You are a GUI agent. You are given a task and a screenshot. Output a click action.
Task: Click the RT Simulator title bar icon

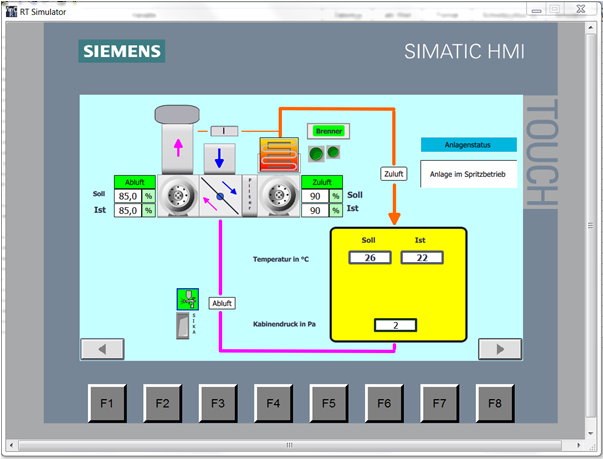coord(12,11)
